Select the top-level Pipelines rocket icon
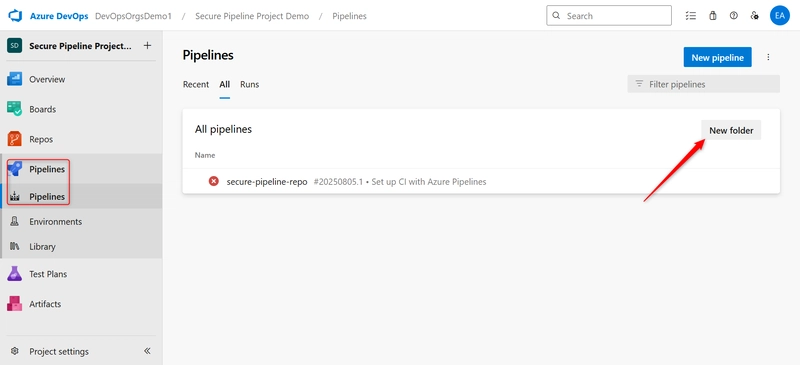The image size is (800, 365). 14,169
